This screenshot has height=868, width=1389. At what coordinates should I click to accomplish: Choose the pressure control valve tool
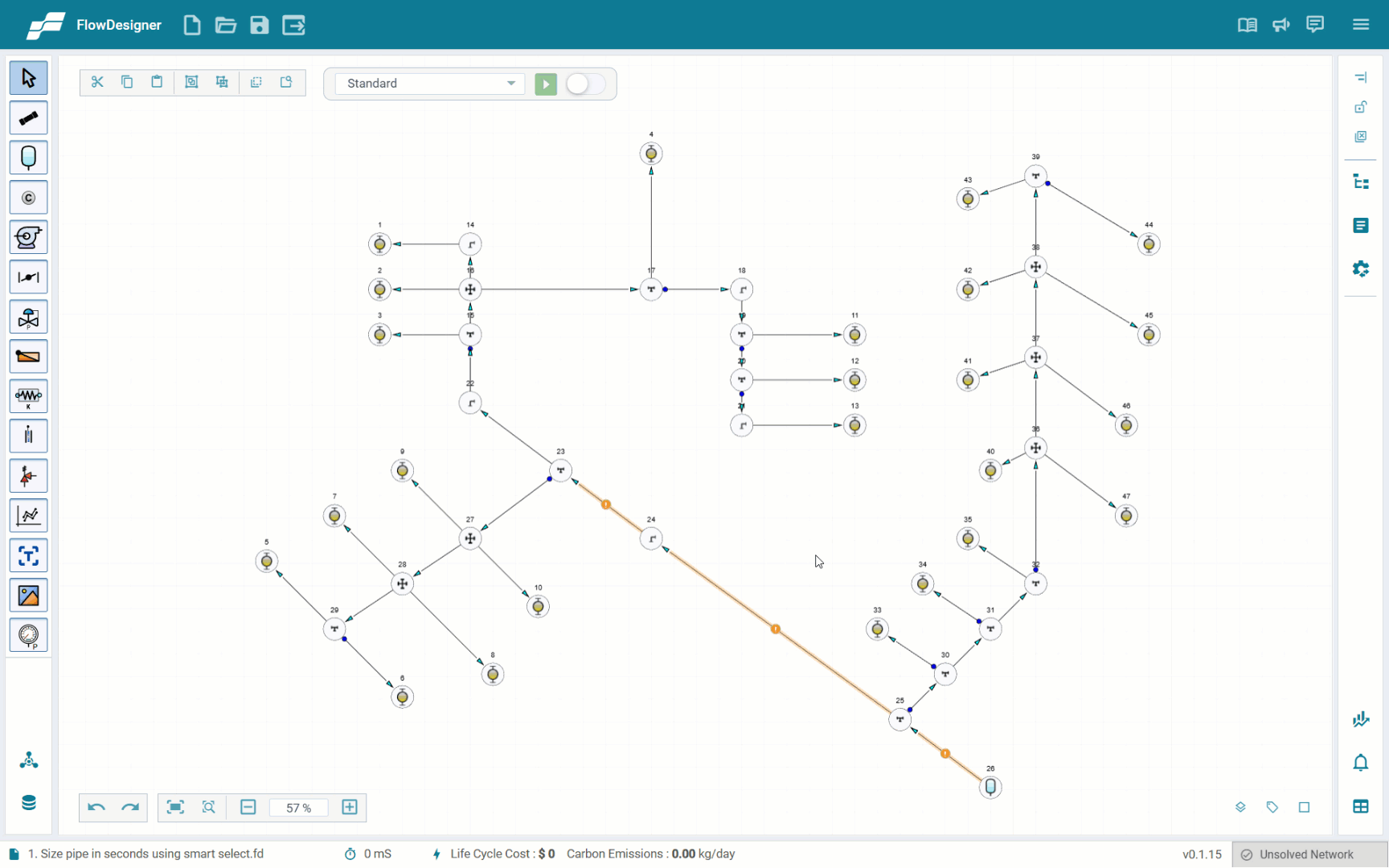point(28,317)
